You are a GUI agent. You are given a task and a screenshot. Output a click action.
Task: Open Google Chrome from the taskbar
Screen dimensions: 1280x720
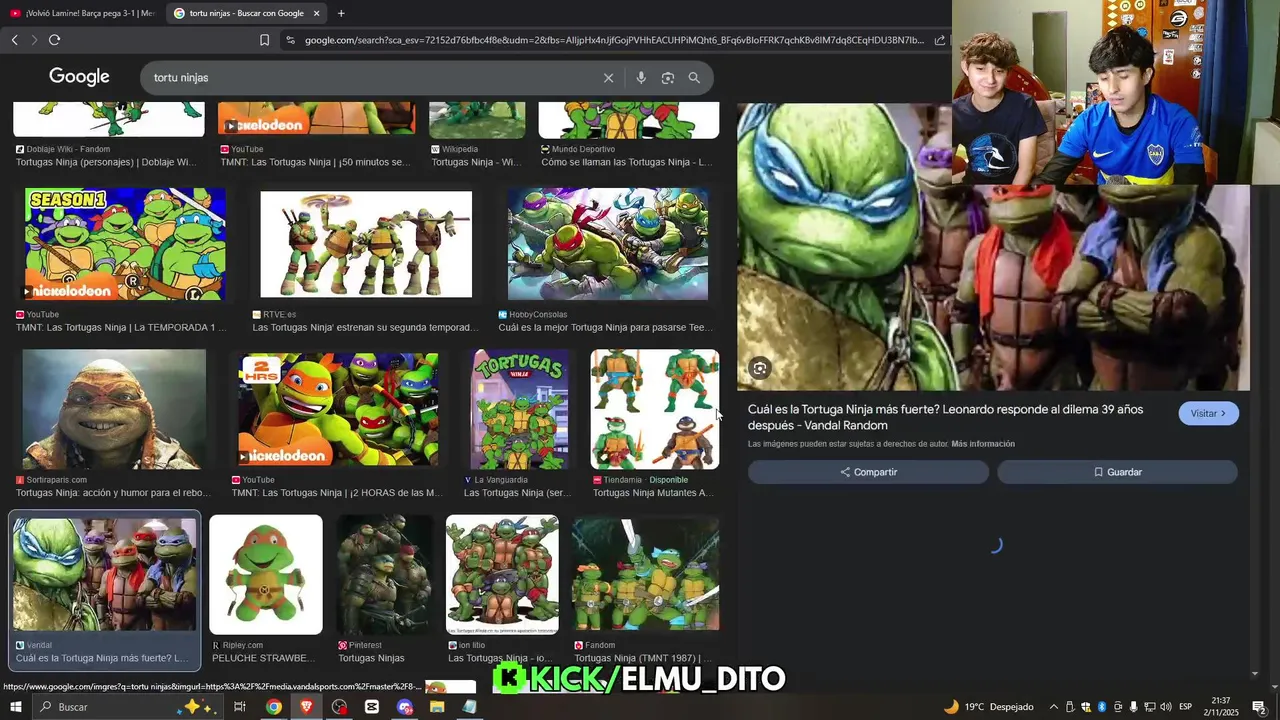click(273, 707)
